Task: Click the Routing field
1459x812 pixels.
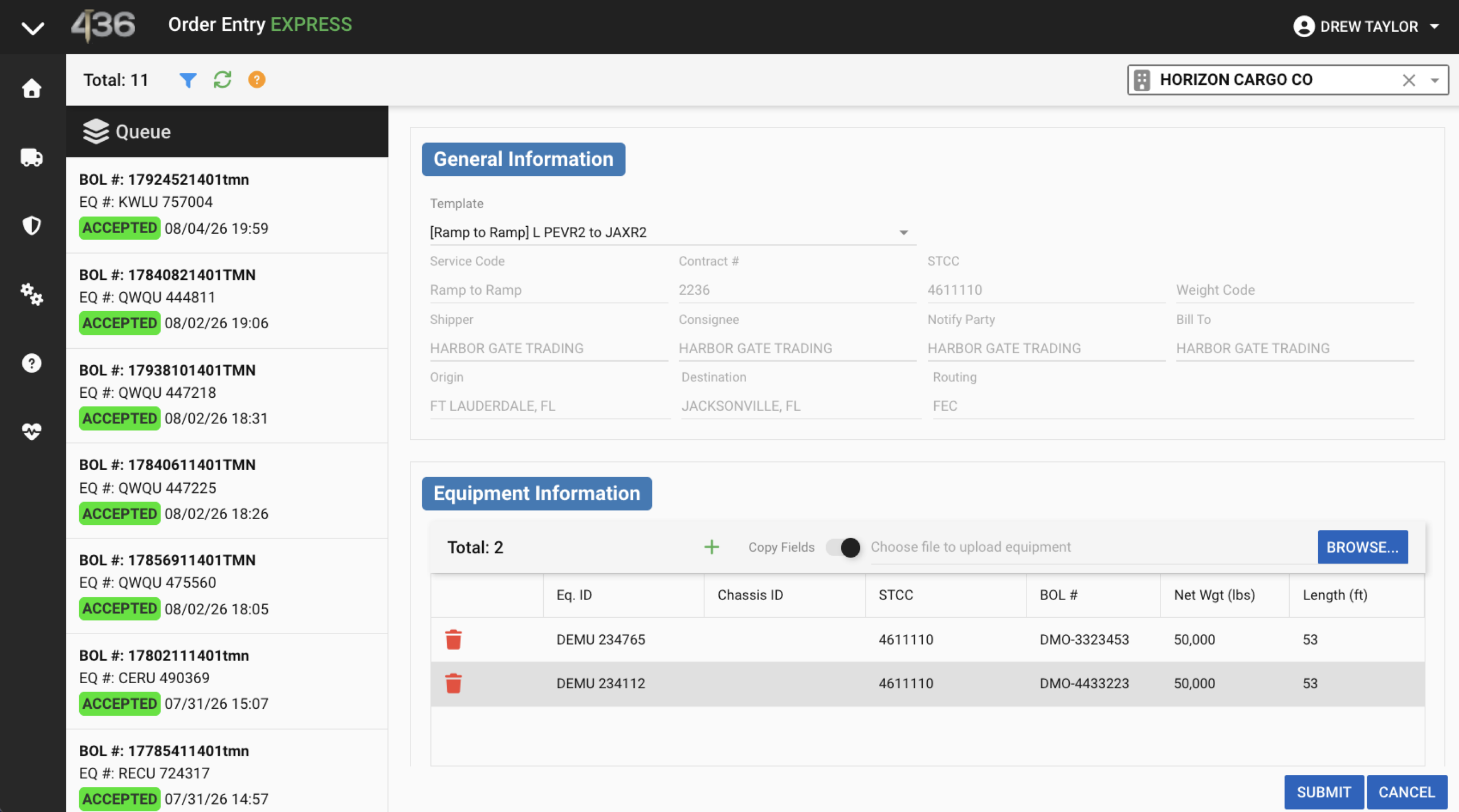Action: (1173, 406)
